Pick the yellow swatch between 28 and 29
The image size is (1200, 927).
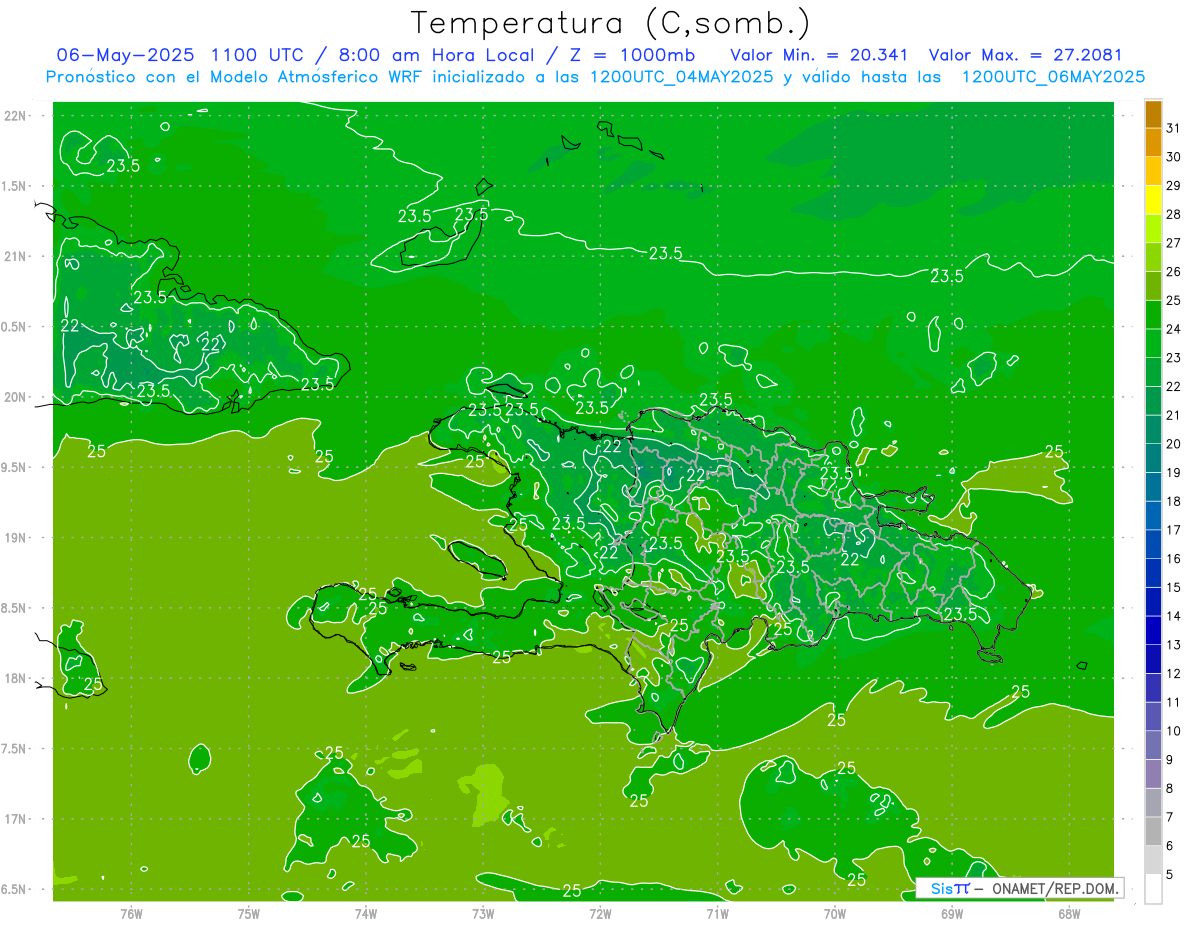point(1153,200)
